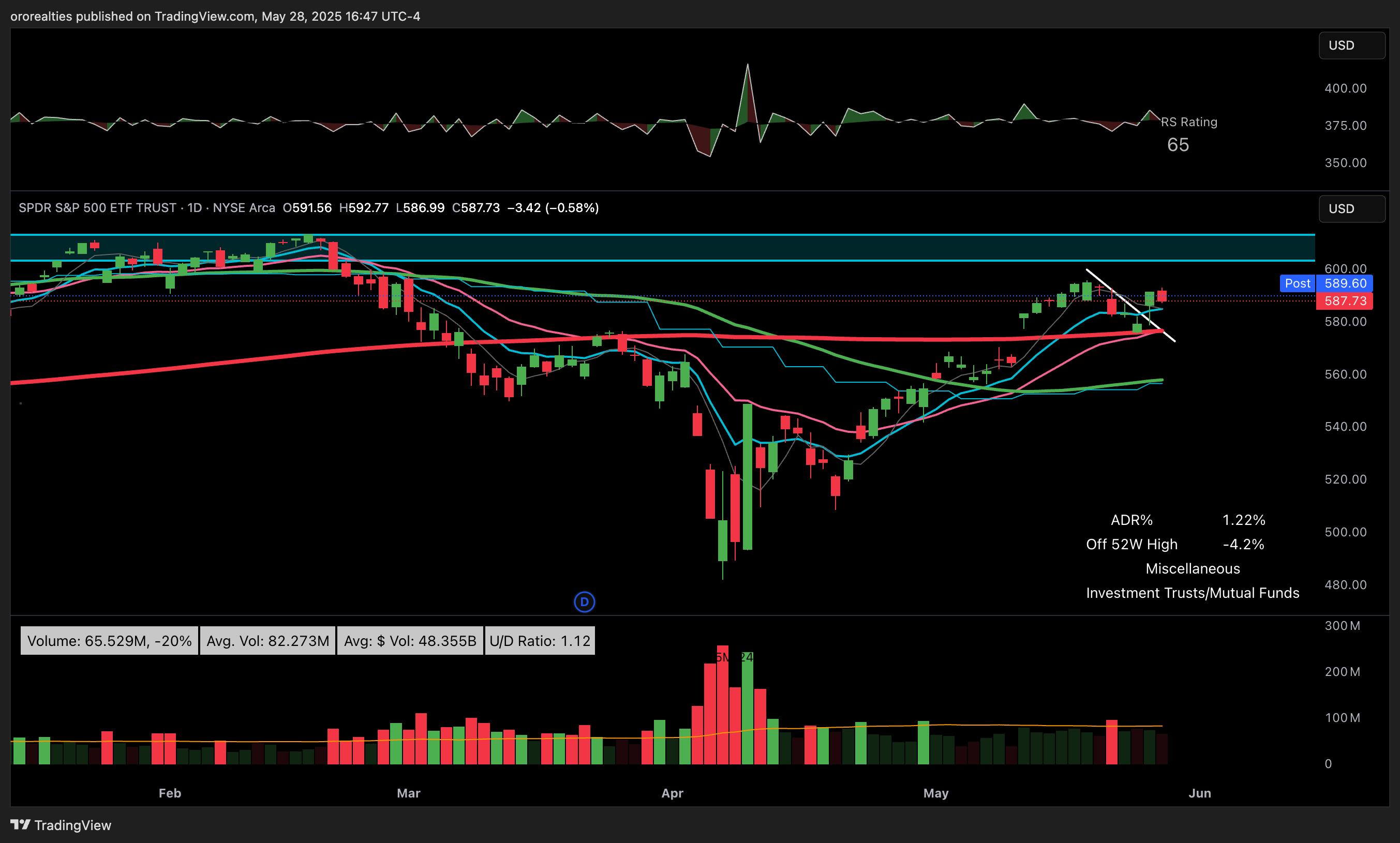Image resolution: width=1400 pixels, height=843 pixels.
Task: Click the 600.00 price axis label
Action: [1346, 269]
